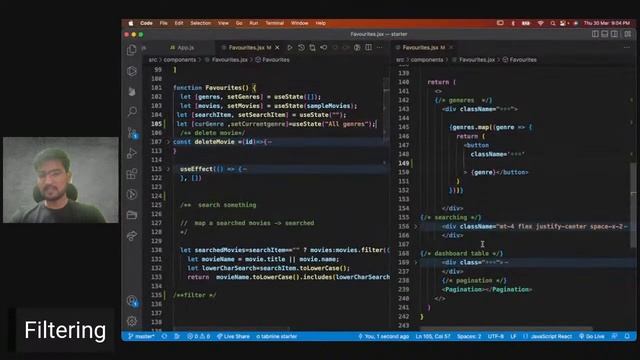Open the Go menu
This screenshot has width=640, height=360.
point(239,23)
